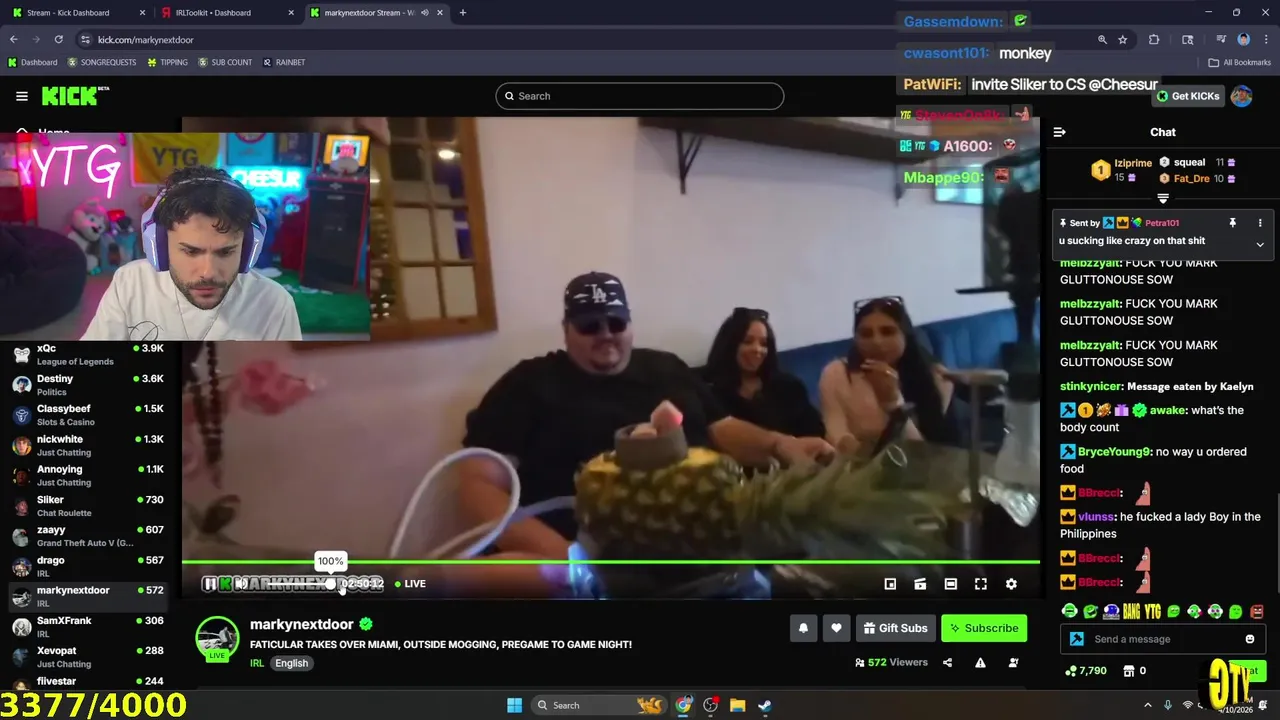
Task: Share the stream via share icon
Action: click(x=947, y=662)
